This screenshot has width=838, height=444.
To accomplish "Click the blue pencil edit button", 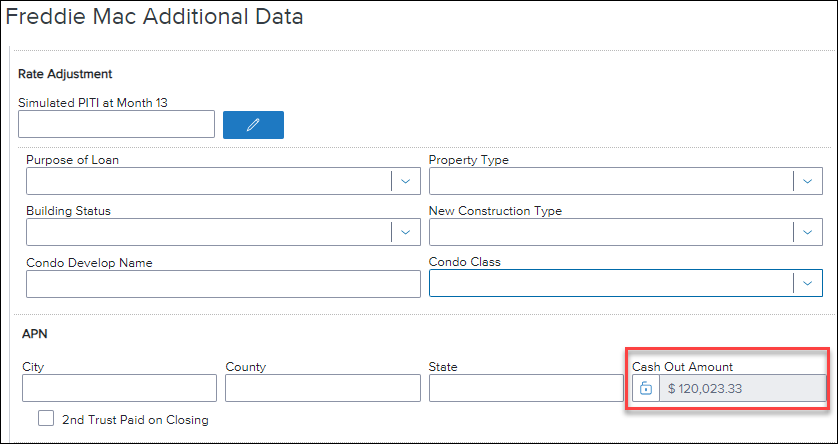I will click(253, 124).
